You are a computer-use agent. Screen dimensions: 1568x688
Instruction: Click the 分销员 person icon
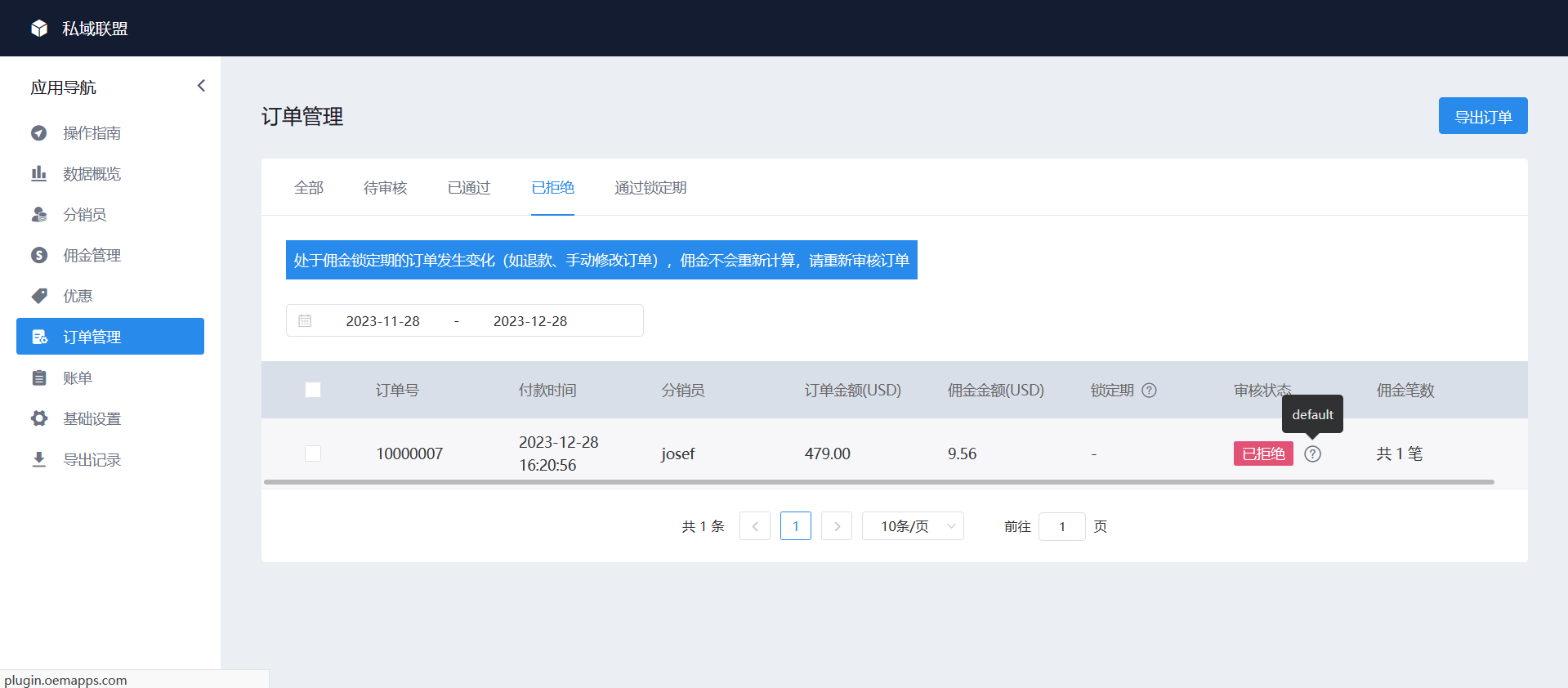(39, 215)
